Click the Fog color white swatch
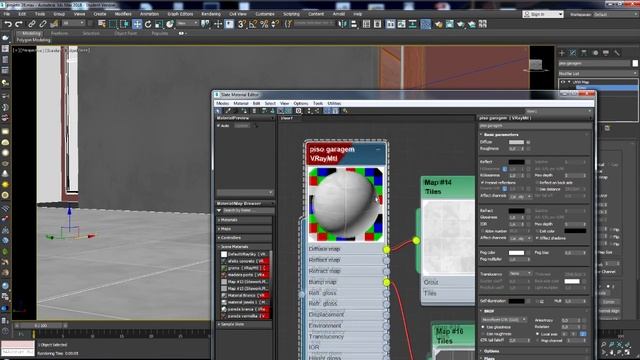Screen dimensions: 640x360 [516, 253]
